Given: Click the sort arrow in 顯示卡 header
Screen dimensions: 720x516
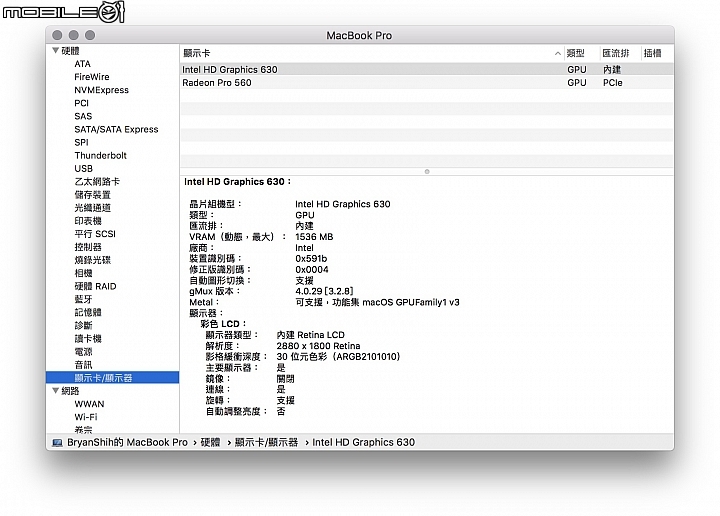Looking at the screenshot, I should [x=557, y=54].
